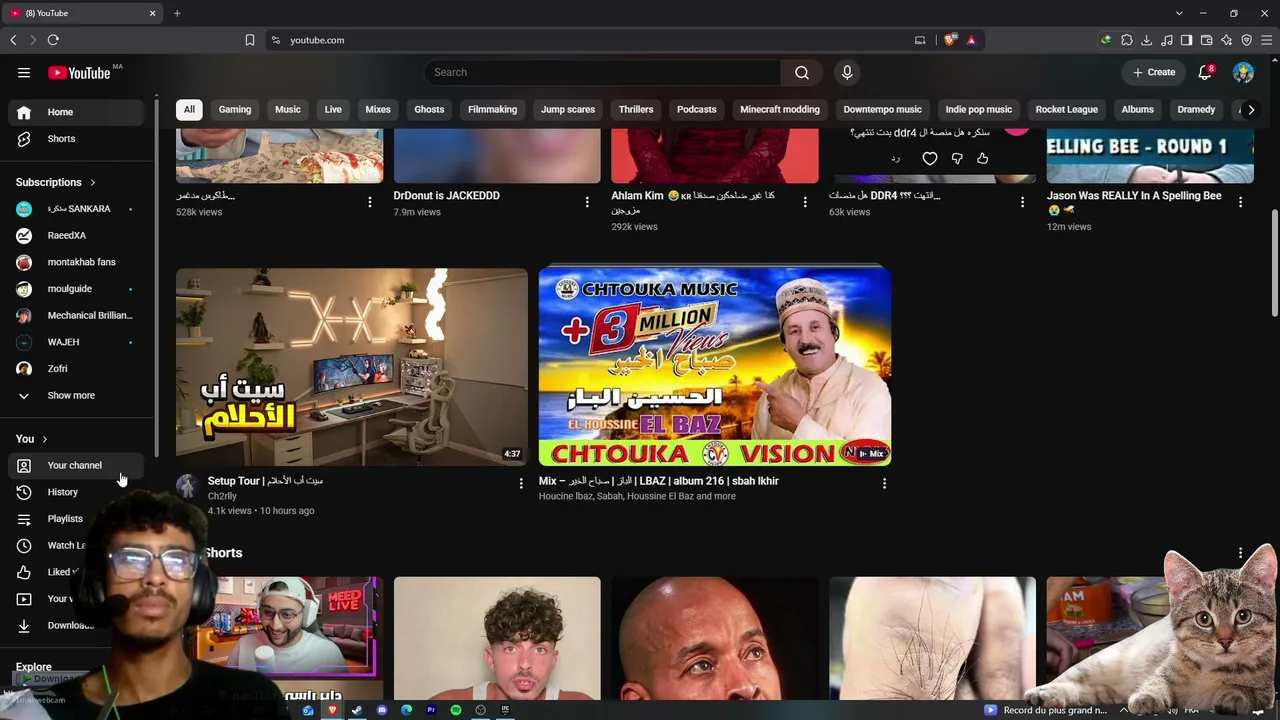Reload the page
The image size is (1280, 720).
point(53,40)
